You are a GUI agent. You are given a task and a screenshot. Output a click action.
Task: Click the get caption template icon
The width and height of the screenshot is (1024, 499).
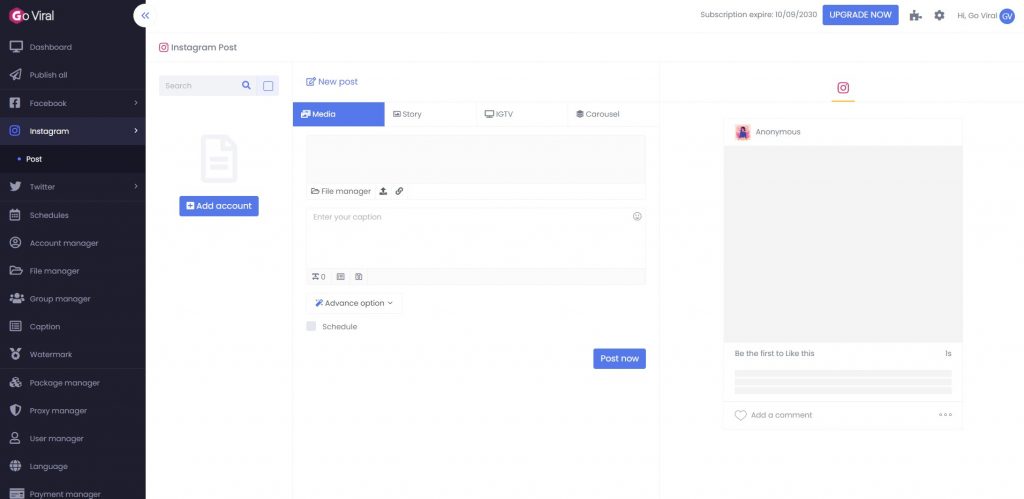340,277
